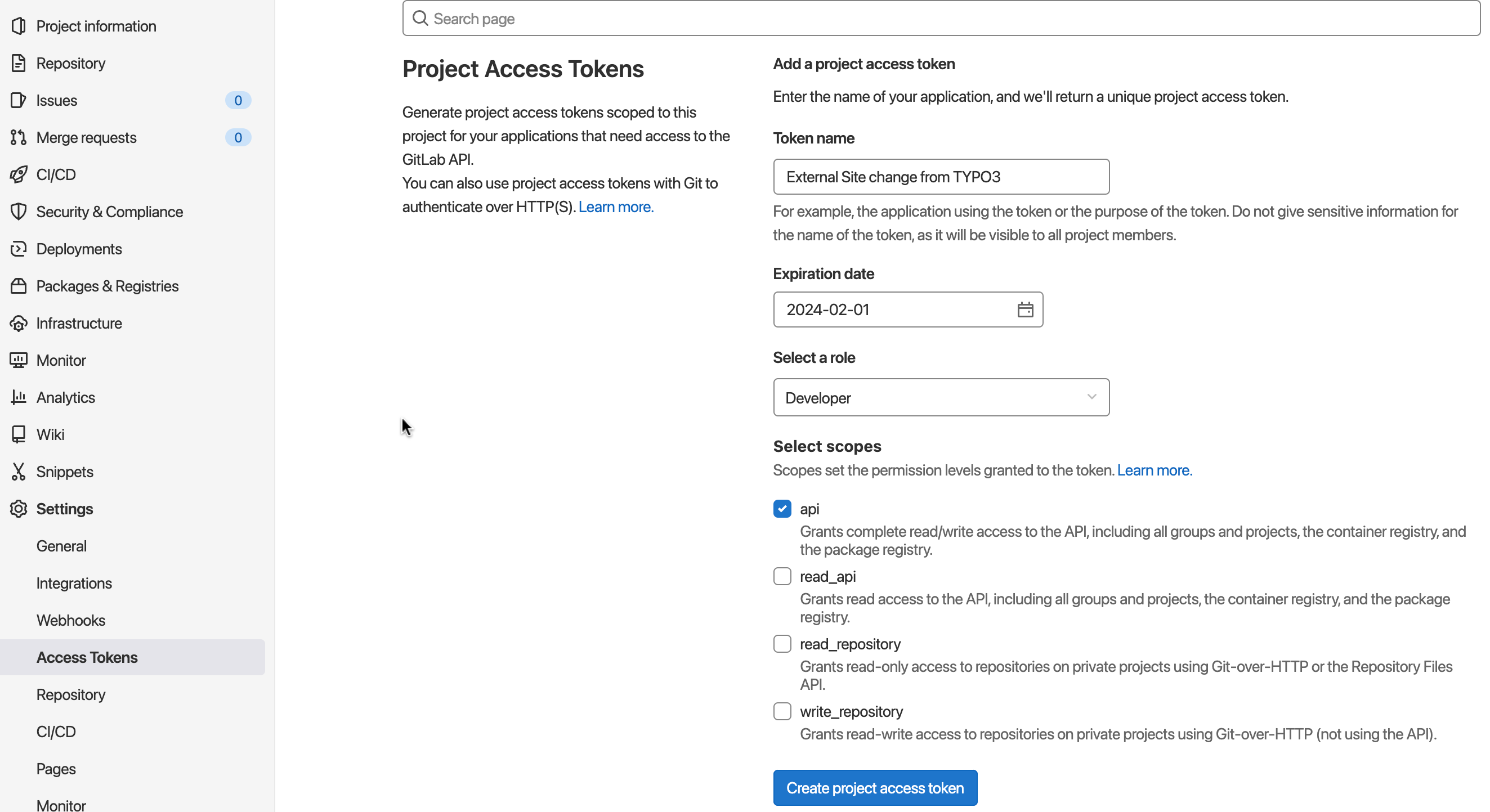Click the Snippets scissors icon
The width and height of the screenshot is (1490, 812).
coord(19,472)
